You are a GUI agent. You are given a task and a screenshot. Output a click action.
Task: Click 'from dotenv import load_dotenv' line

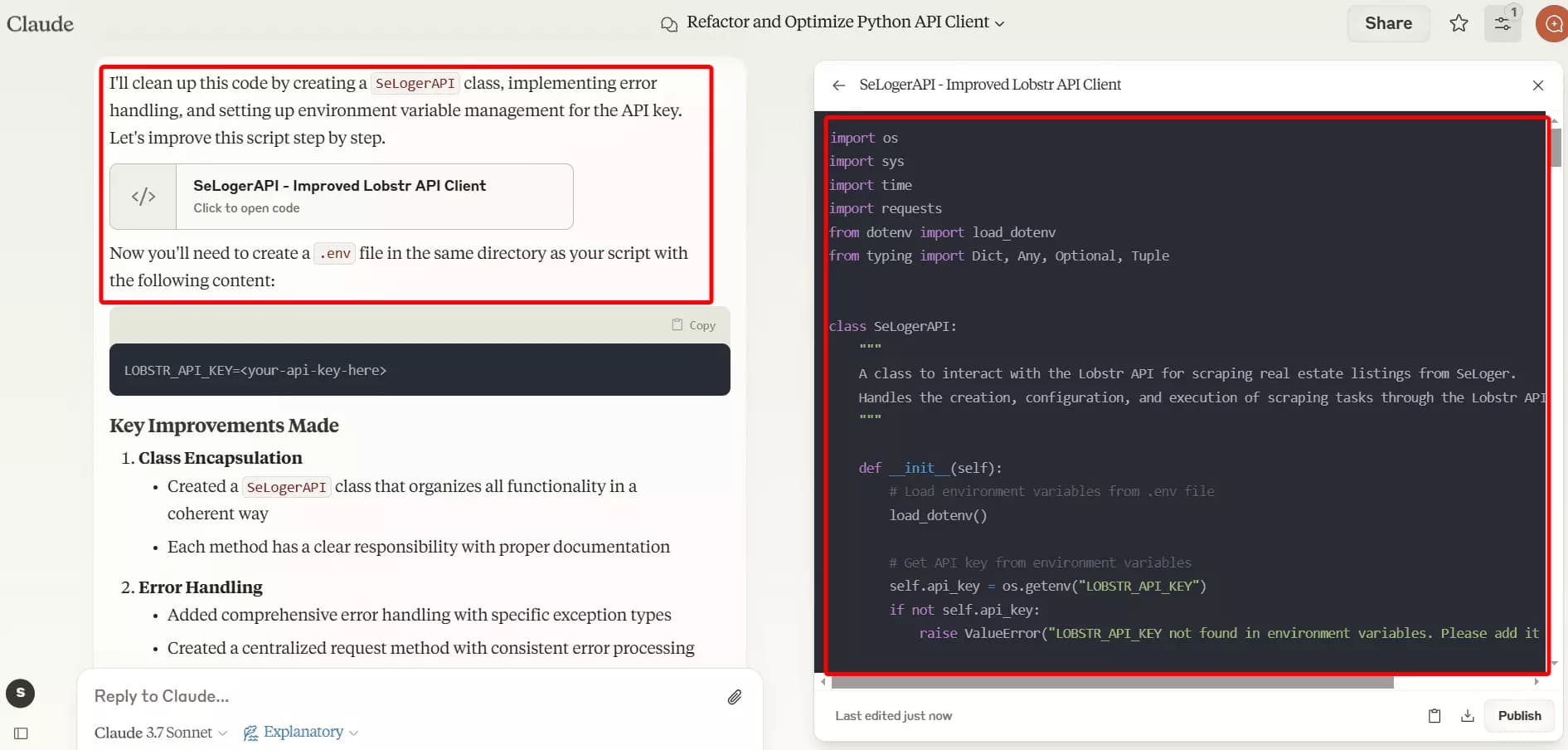coord(943,232)
